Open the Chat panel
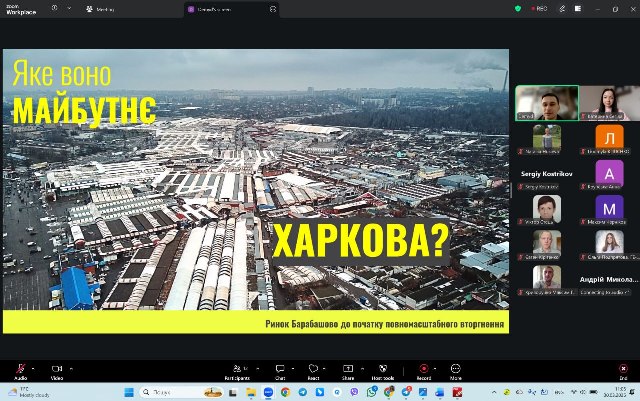Image resolution: width=640 pixels, height=401 pixels. (x=280, y=369)
